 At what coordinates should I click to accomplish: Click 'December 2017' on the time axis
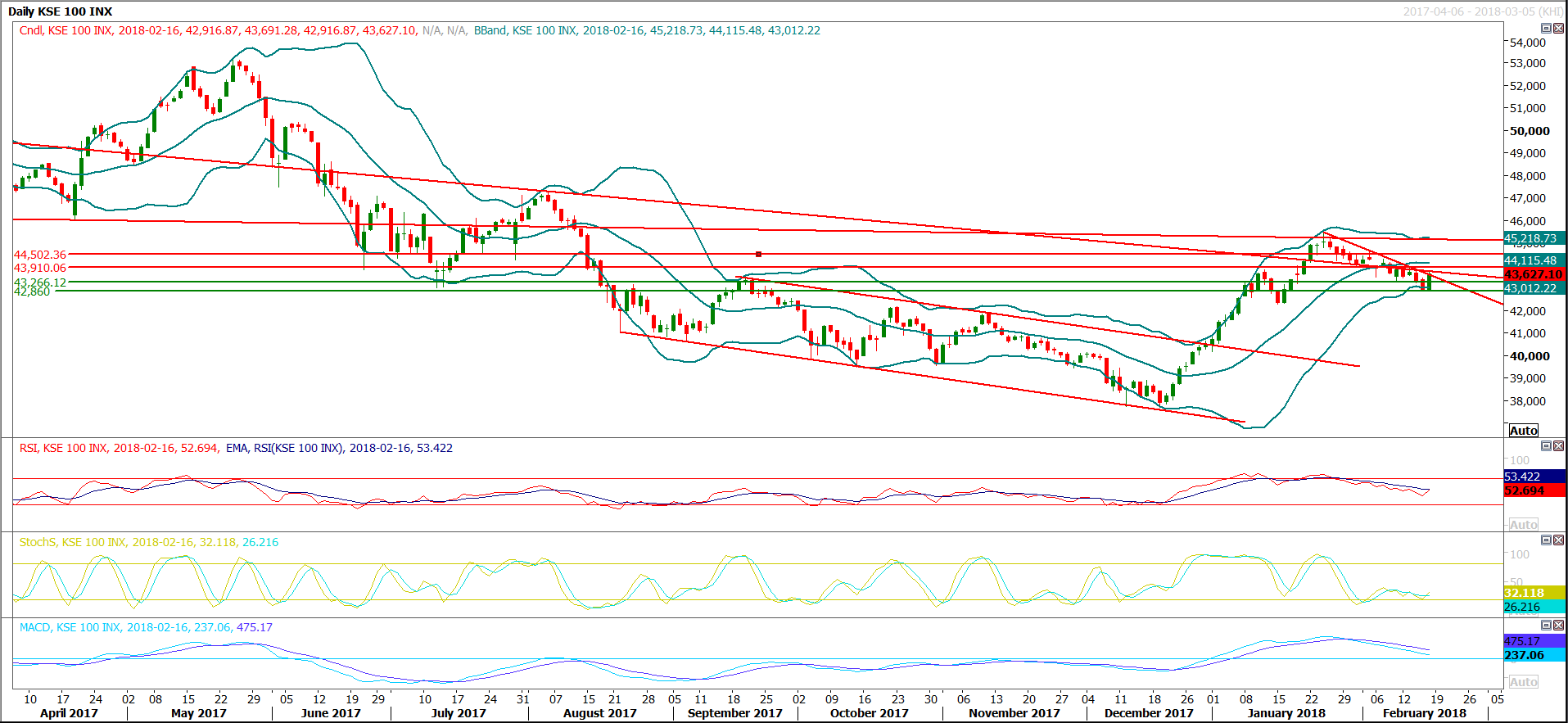[x=1149, y=713]
